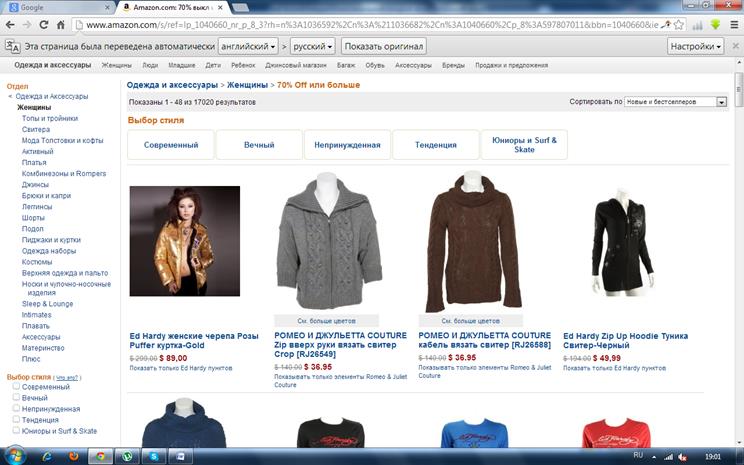Open the Chrome hamburger menu
Image resolution: width=744 pixels, height=465 pixels.
(x=734, y=25)
